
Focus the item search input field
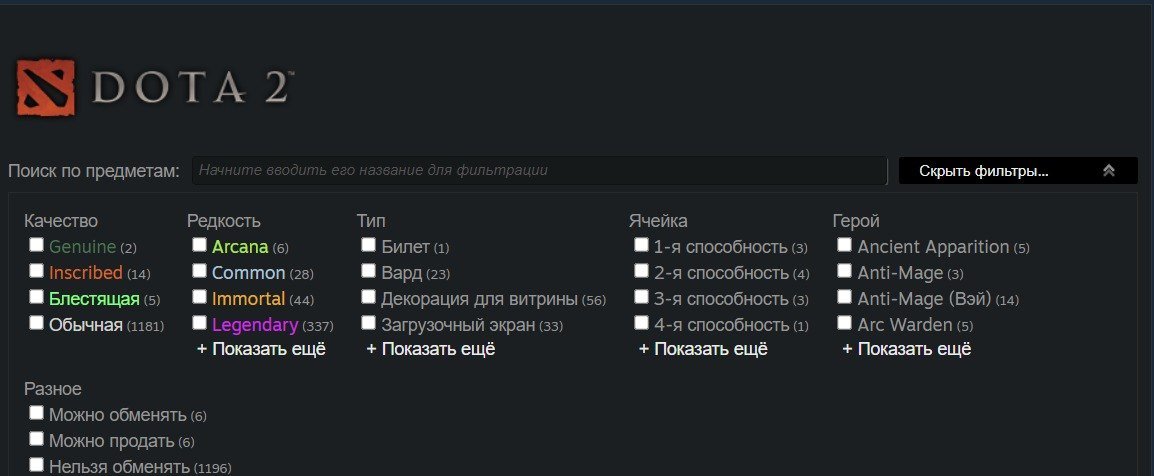tap(539, 171)
